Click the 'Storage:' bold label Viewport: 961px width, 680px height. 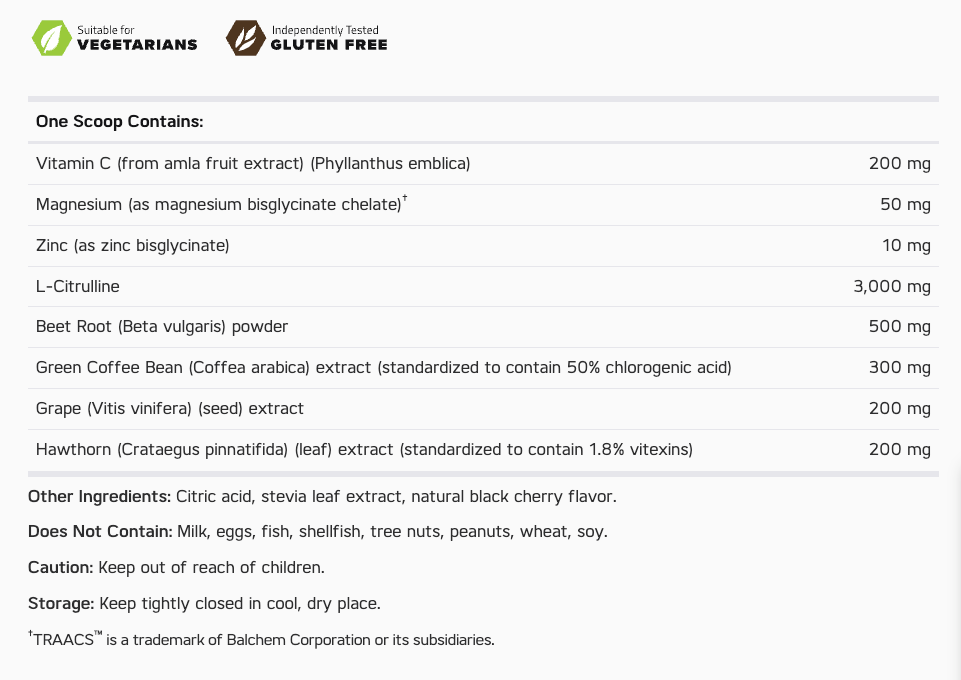61,604
